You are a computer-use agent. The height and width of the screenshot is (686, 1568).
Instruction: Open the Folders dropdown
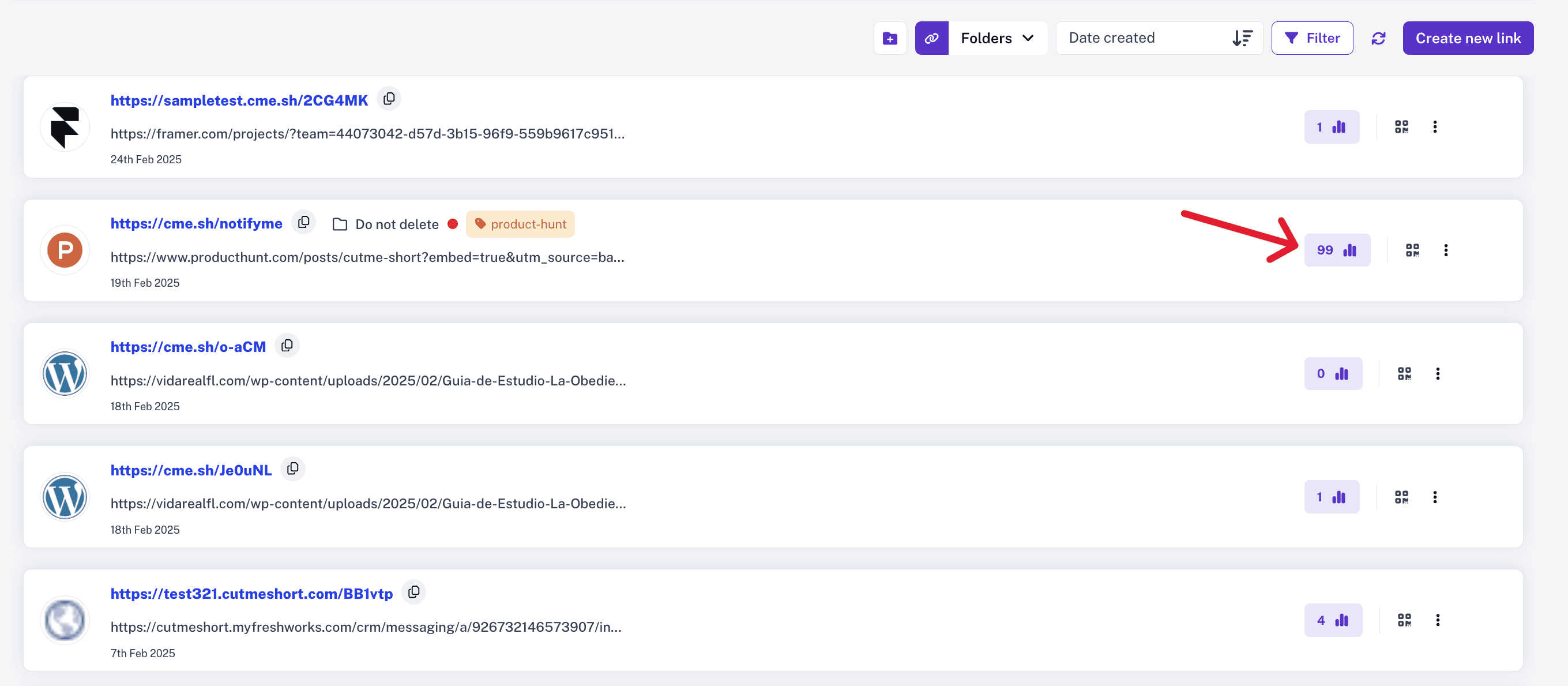(997, 39)
